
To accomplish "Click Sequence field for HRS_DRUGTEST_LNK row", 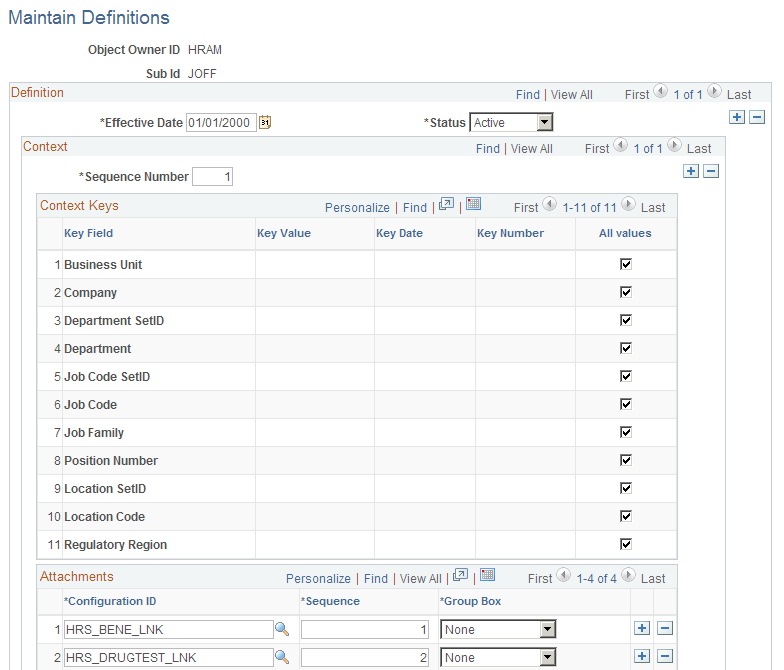I will (x=365, y=658).
